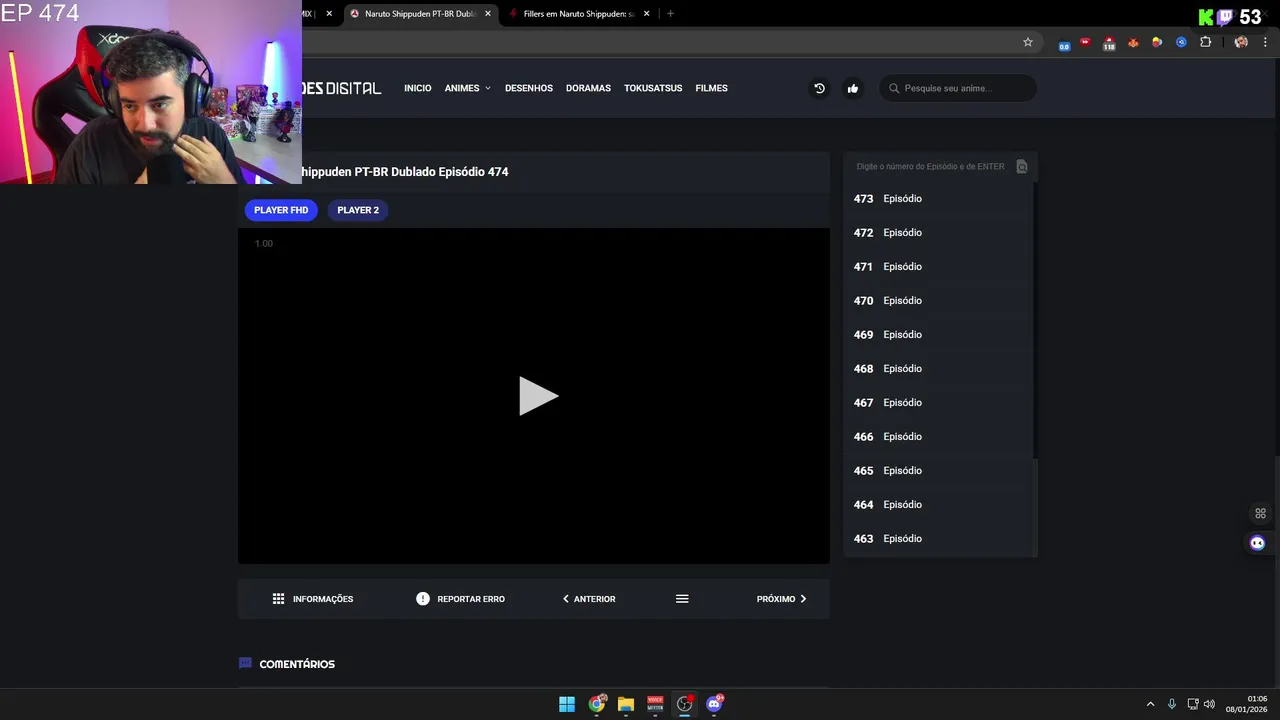Viewport: 1280px width, 720px height.
Task: Switch to the Naruto Shippuden PT-BR tab
Action: 420,14
